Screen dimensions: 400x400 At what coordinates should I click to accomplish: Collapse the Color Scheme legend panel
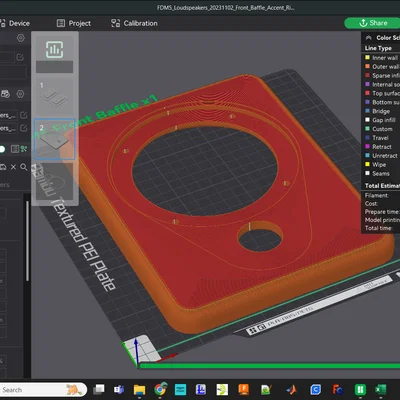pos(369,38)
